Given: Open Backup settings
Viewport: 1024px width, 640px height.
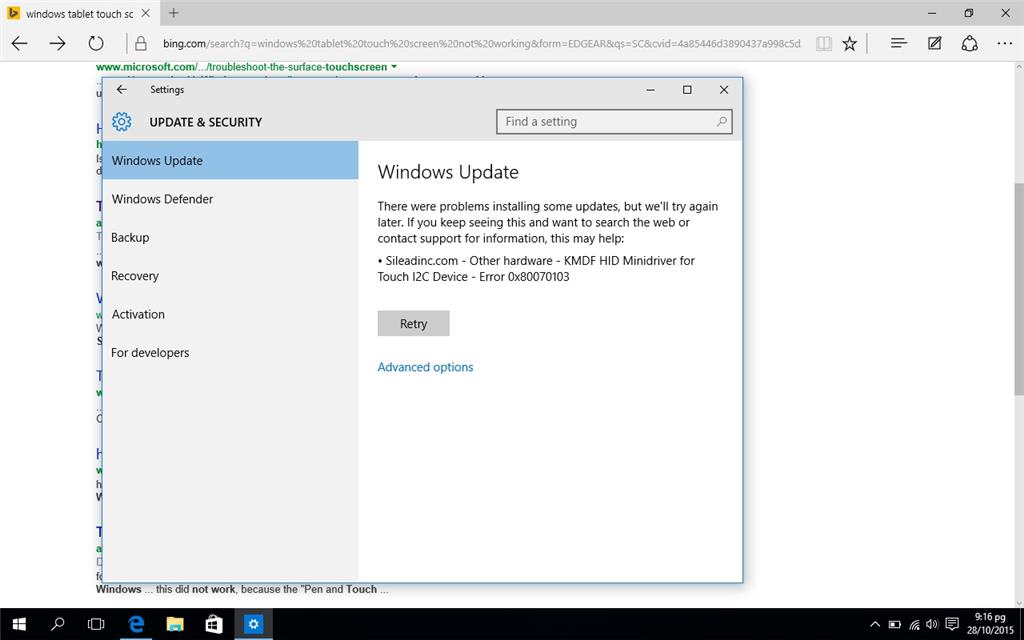Looking at the screenshot, I should pos(231,237).
